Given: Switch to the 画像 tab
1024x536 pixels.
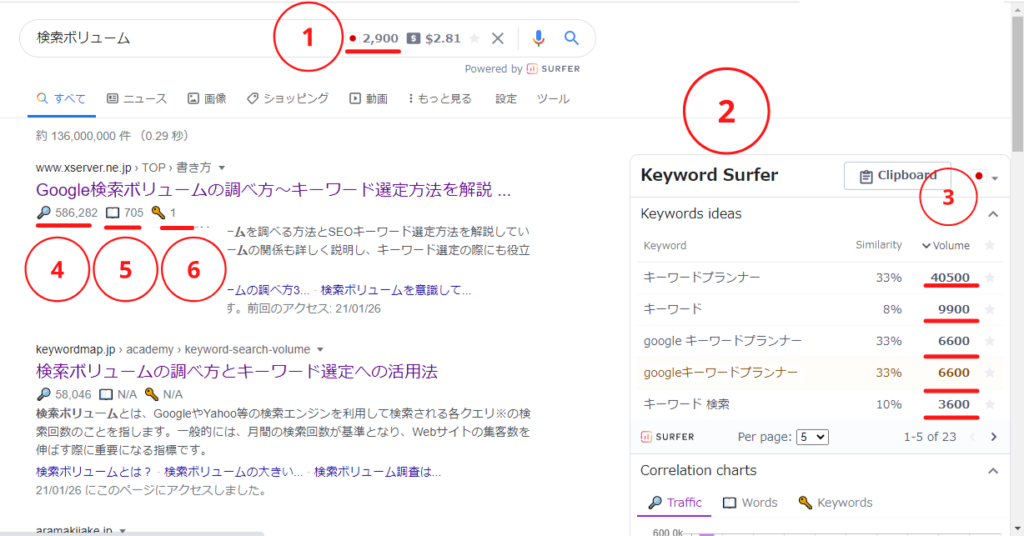Looking at the screenshot, I should [206, 99].
